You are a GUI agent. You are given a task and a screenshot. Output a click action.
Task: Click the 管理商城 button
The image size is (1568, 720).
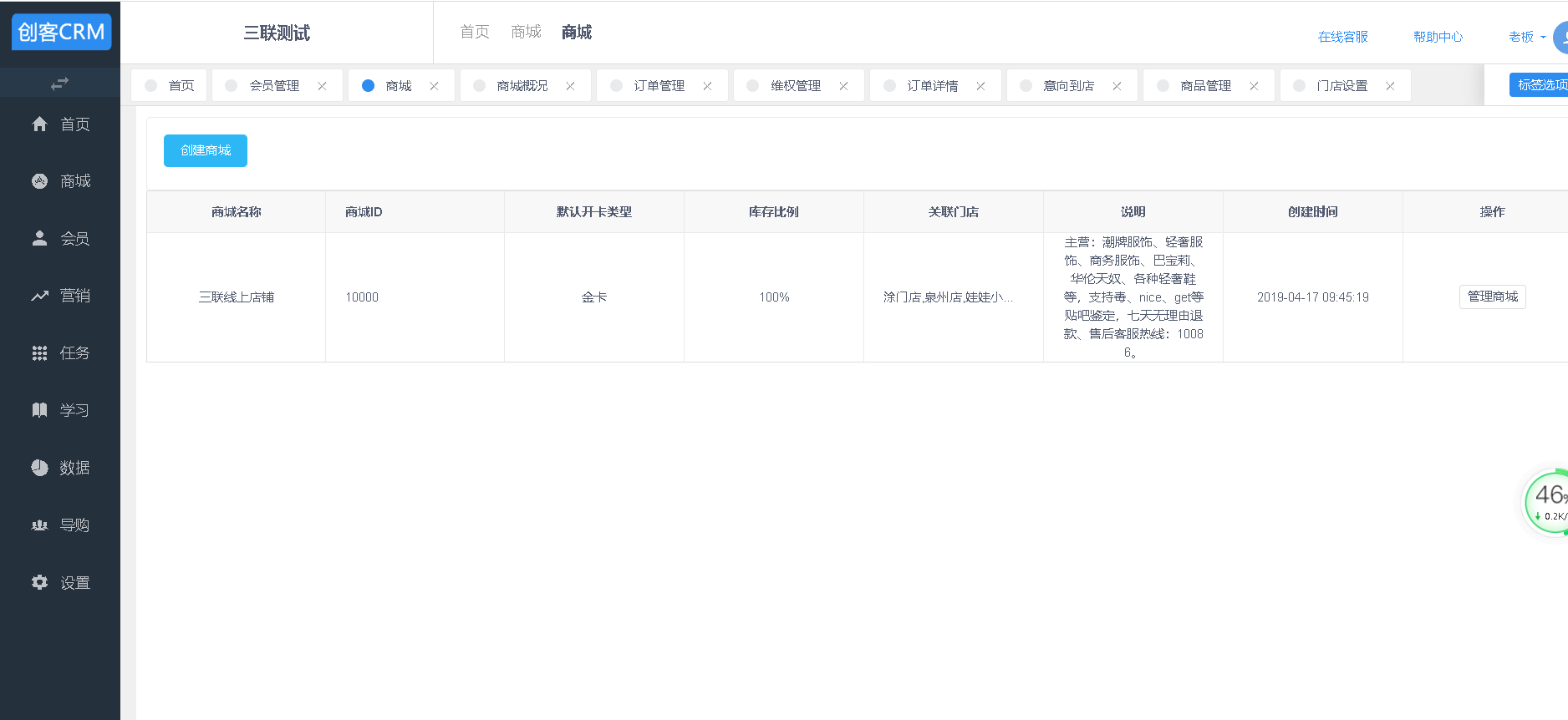1492,297
